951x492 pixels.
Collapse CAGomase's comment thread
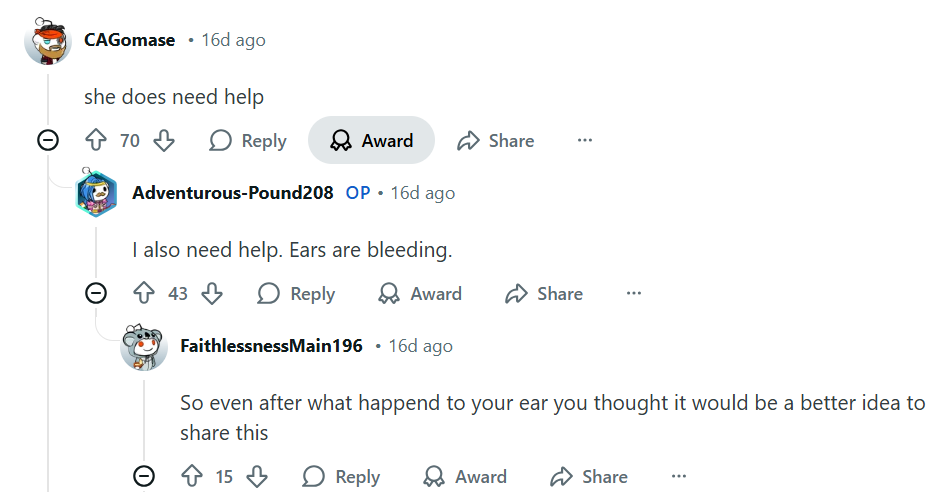click(x=48, y=141)
